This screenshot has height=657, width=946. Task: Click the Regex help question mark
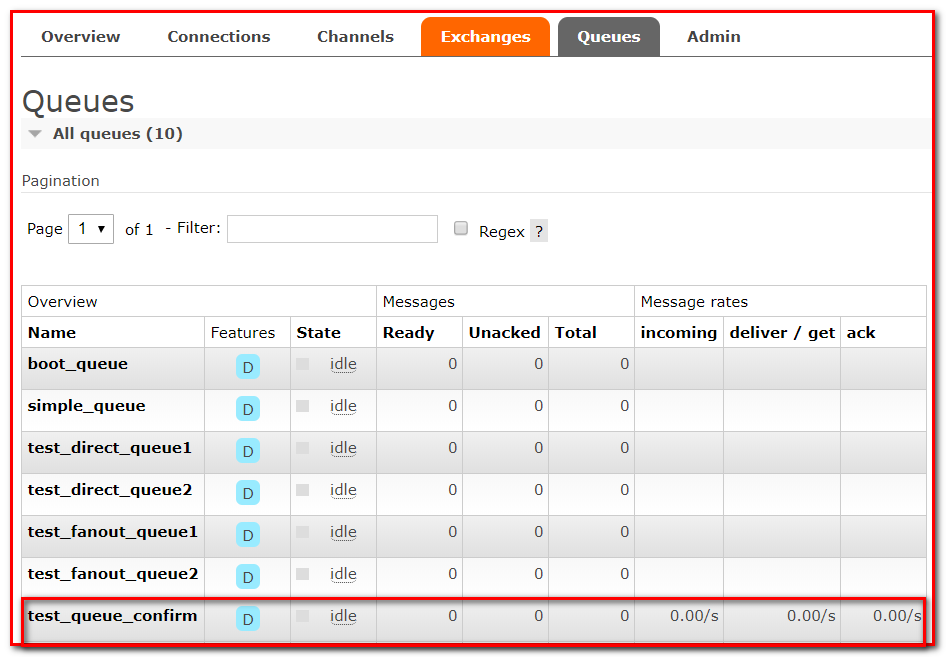pyautogui.click(x=539, y=231)
